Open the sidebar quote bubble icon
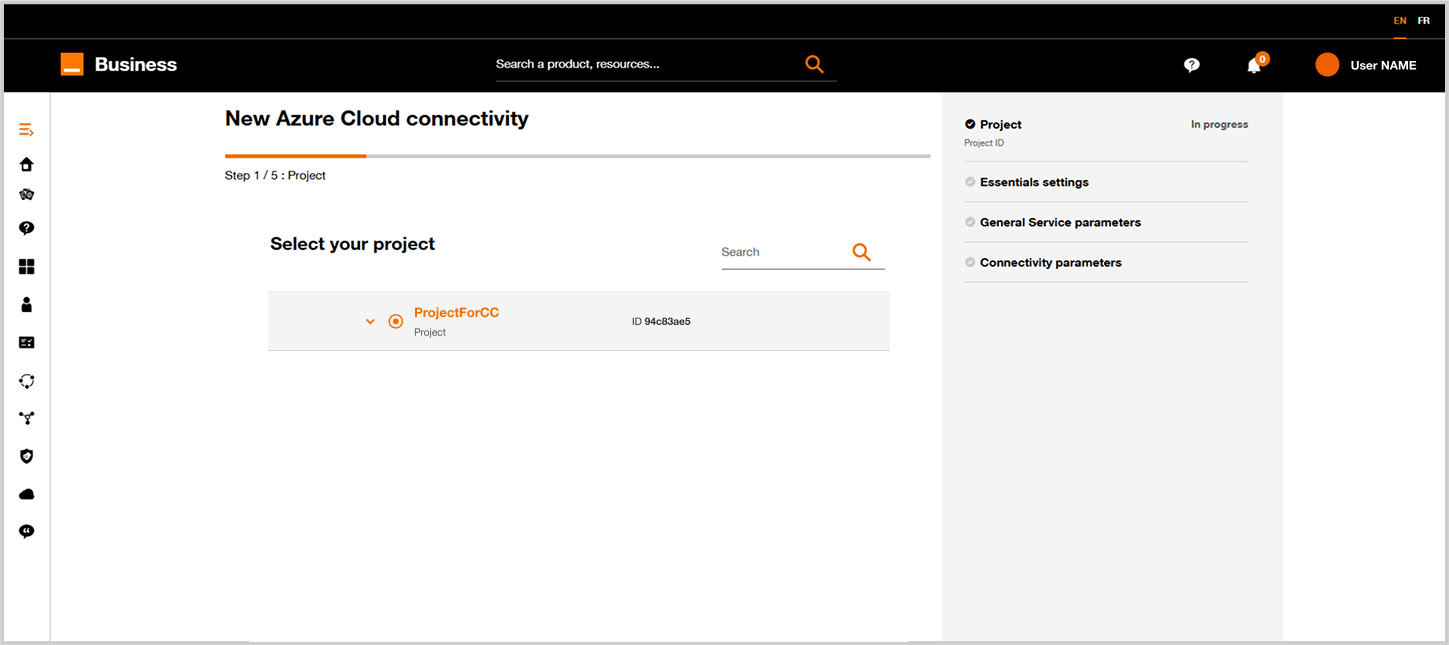This screenshot has height=645, width=1449. 27,531
